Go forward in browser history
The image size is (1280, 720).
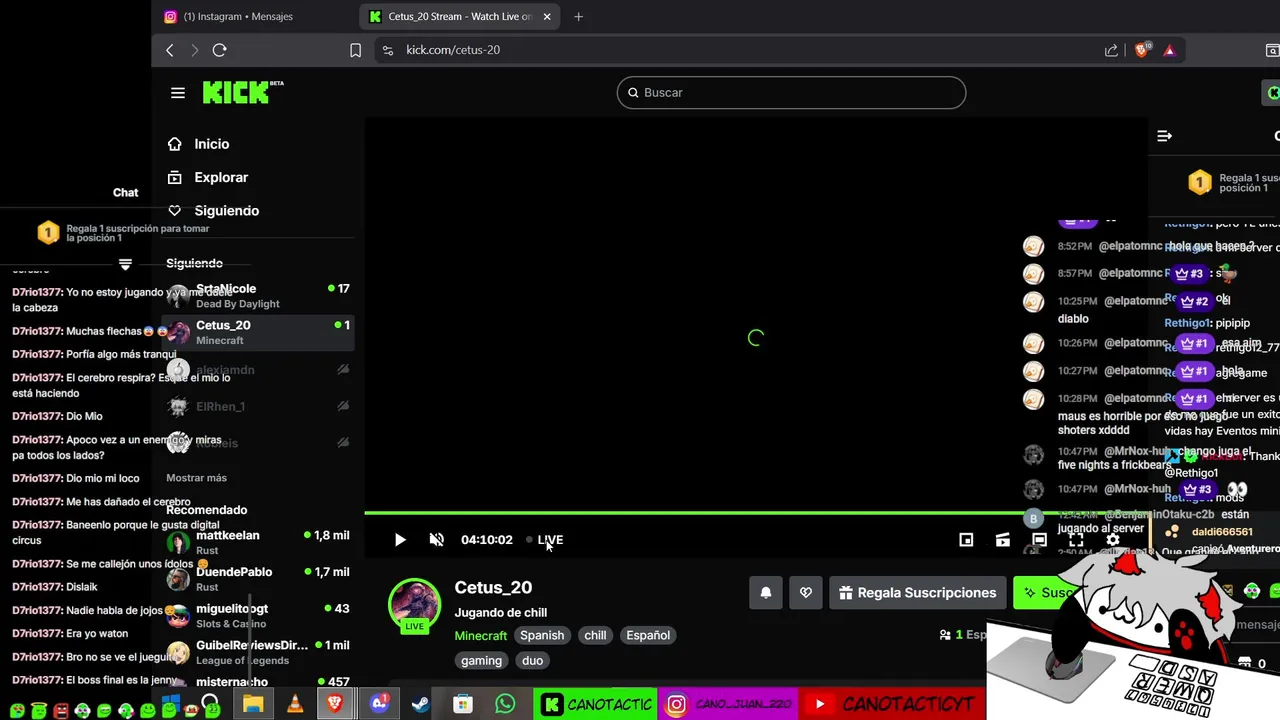coord(194,50)
